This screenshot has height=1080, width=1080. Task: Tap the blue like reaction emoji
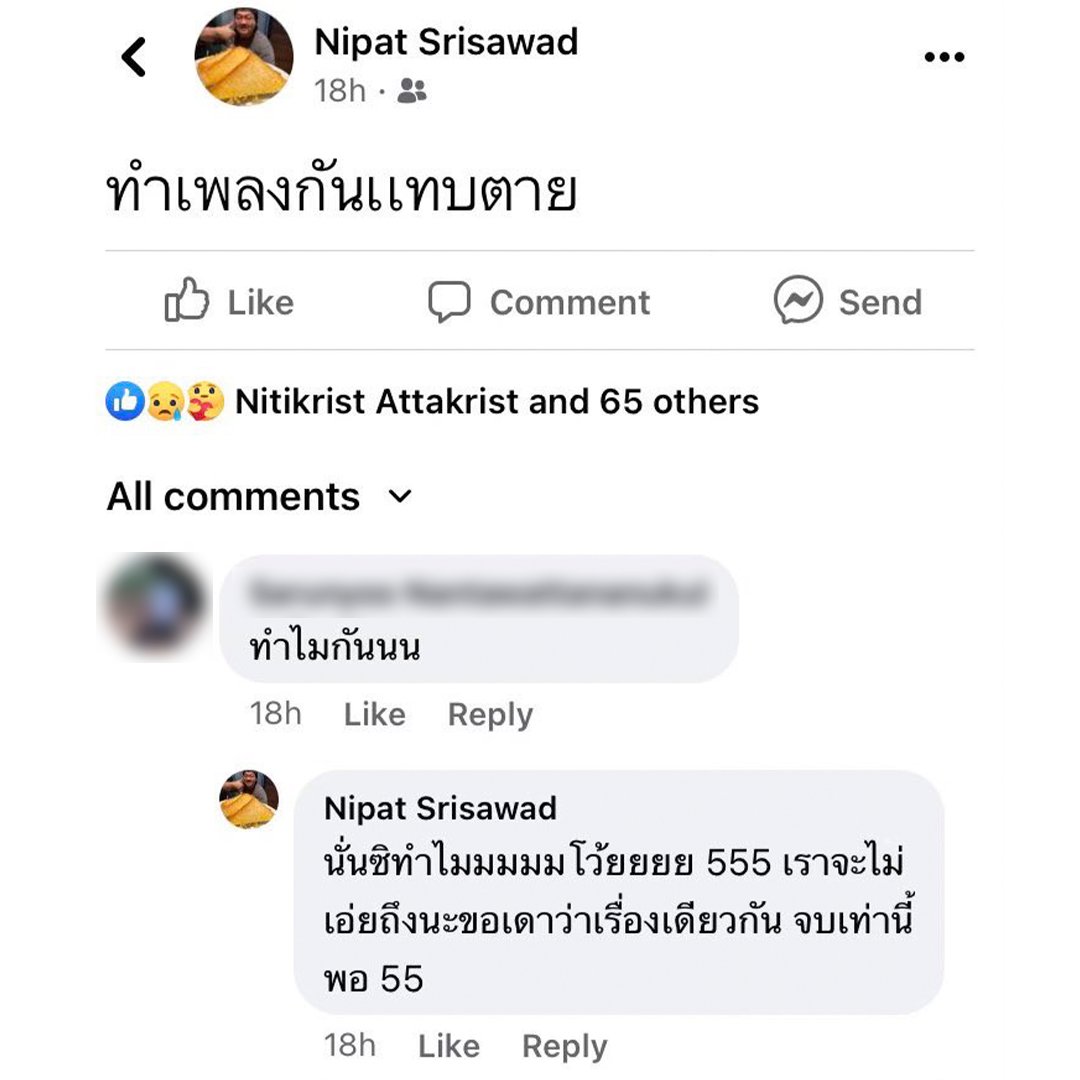pos(125,401)
